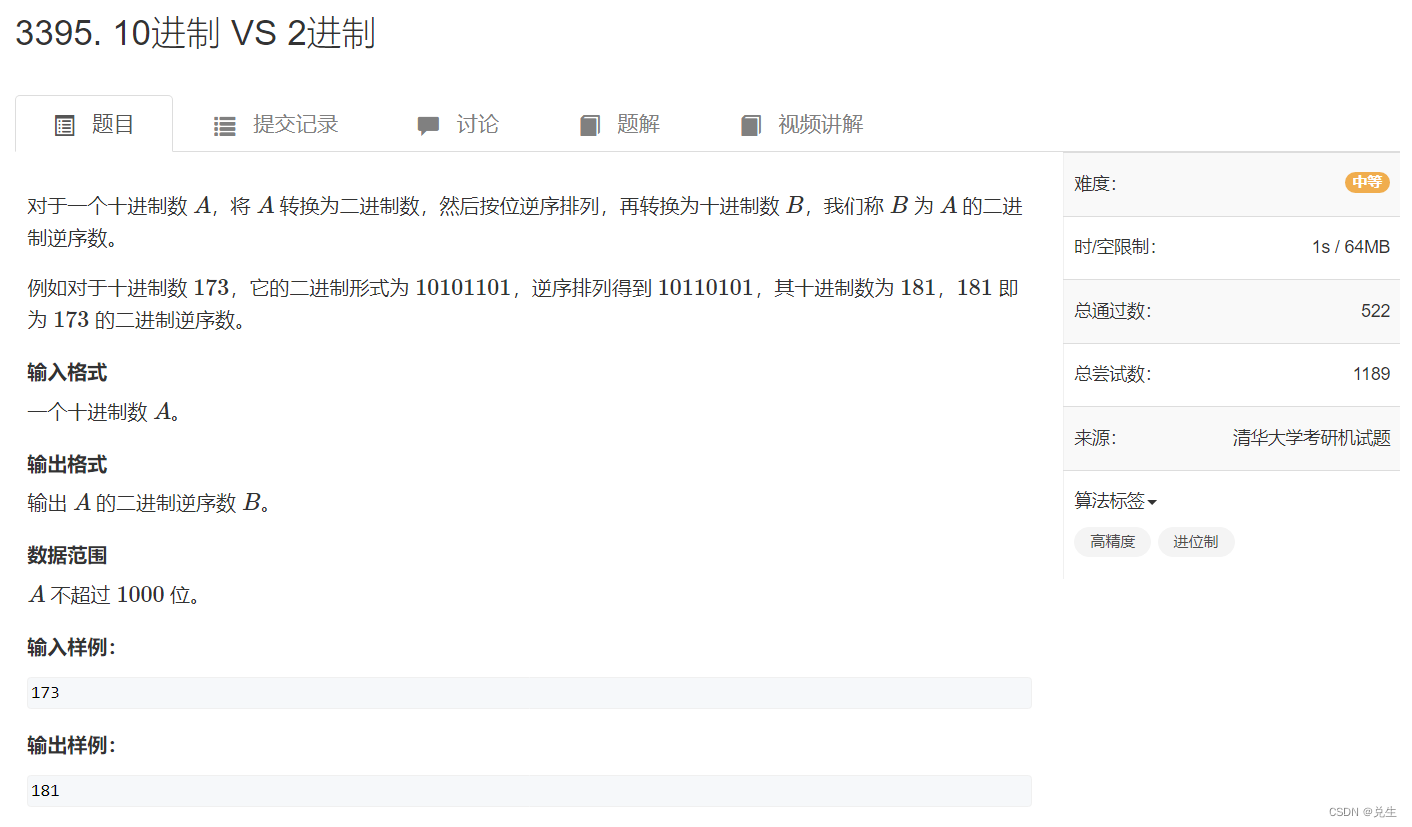Click the 高精度 tag icon pill

pyautogui.click(x=1112, y=541)
